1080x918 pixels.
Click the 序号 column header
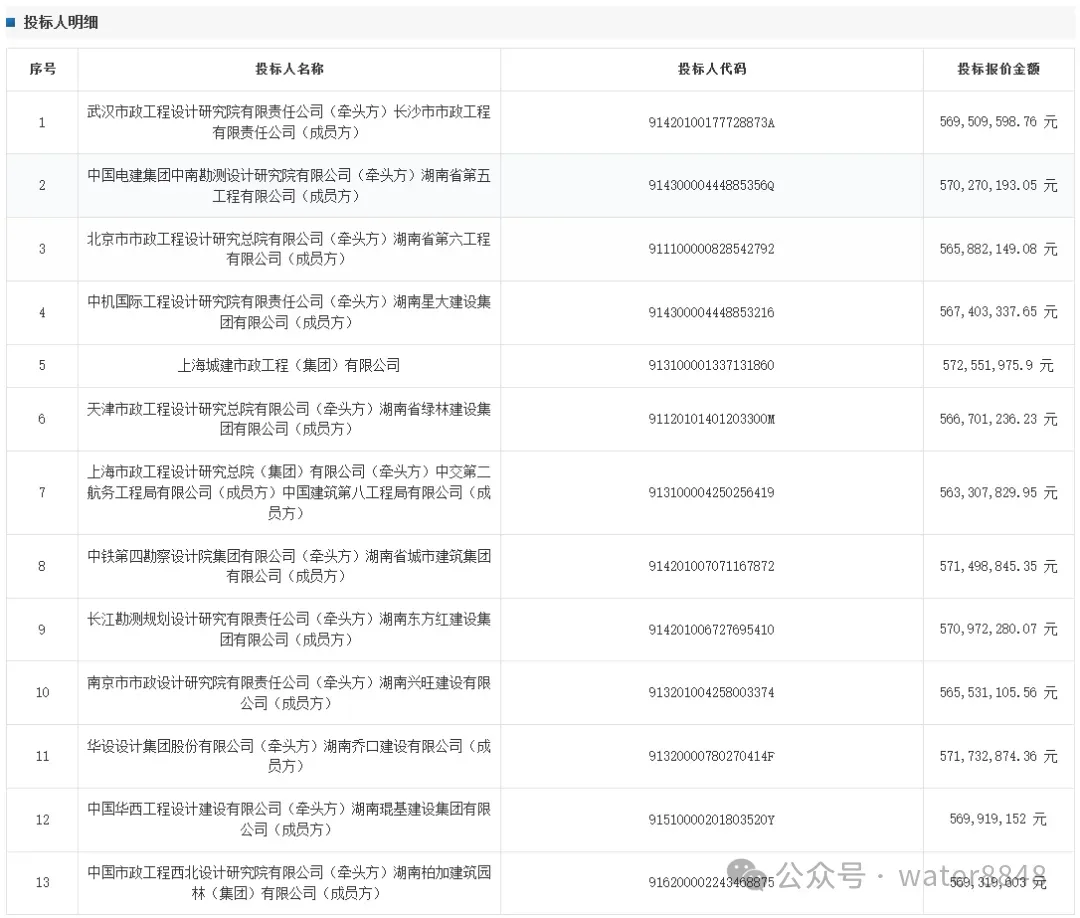pos(42,69)
